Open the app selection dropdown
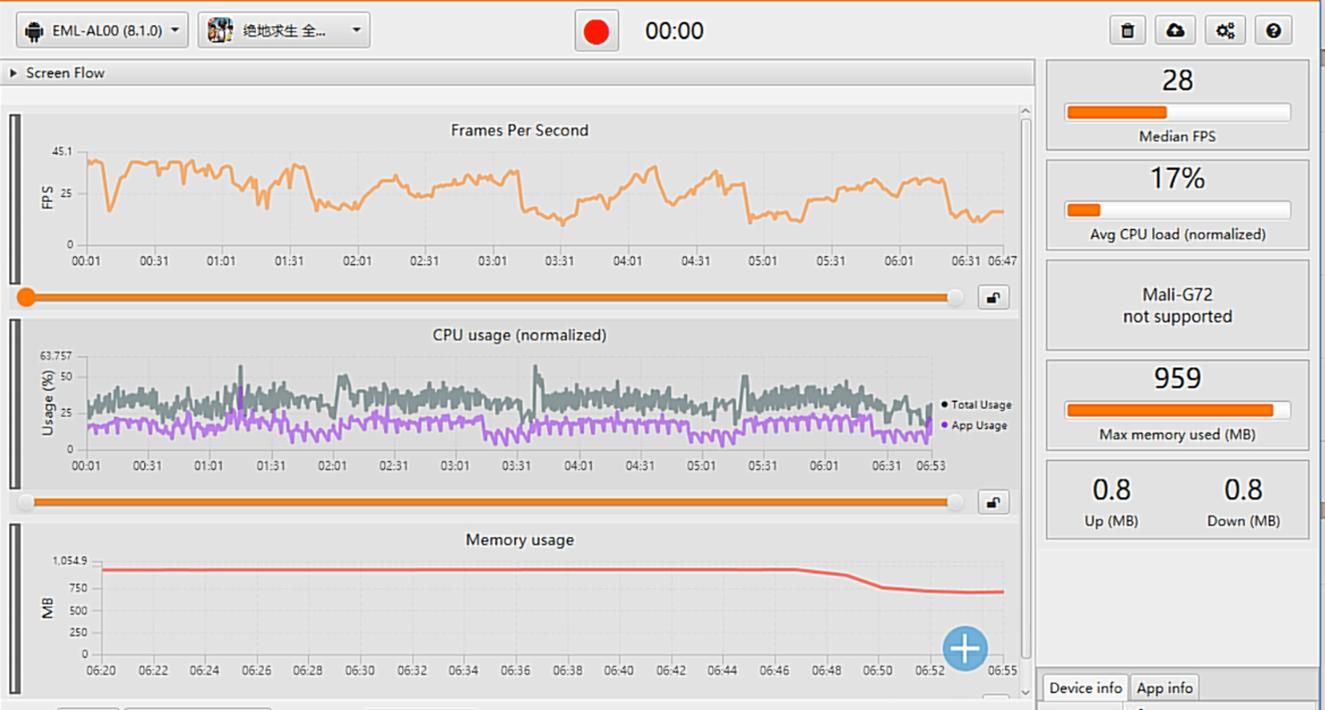Viewport: 1325px width, 710px height. tap(284, 31)
